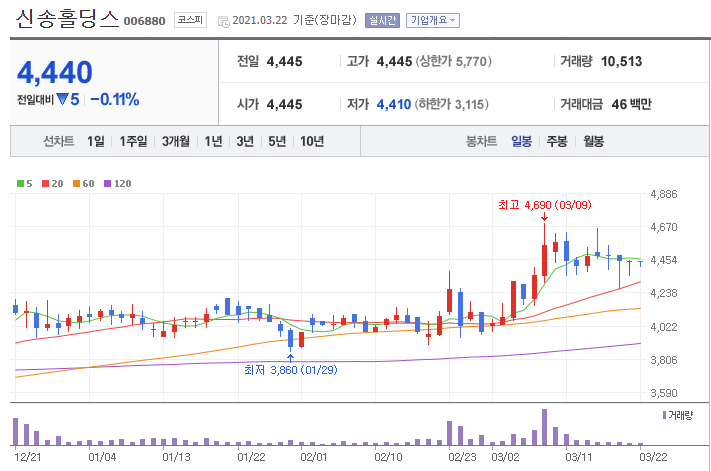The image size is (711, 471).
Task: Click the 01/04 date axis label
Action: [102, 457]
